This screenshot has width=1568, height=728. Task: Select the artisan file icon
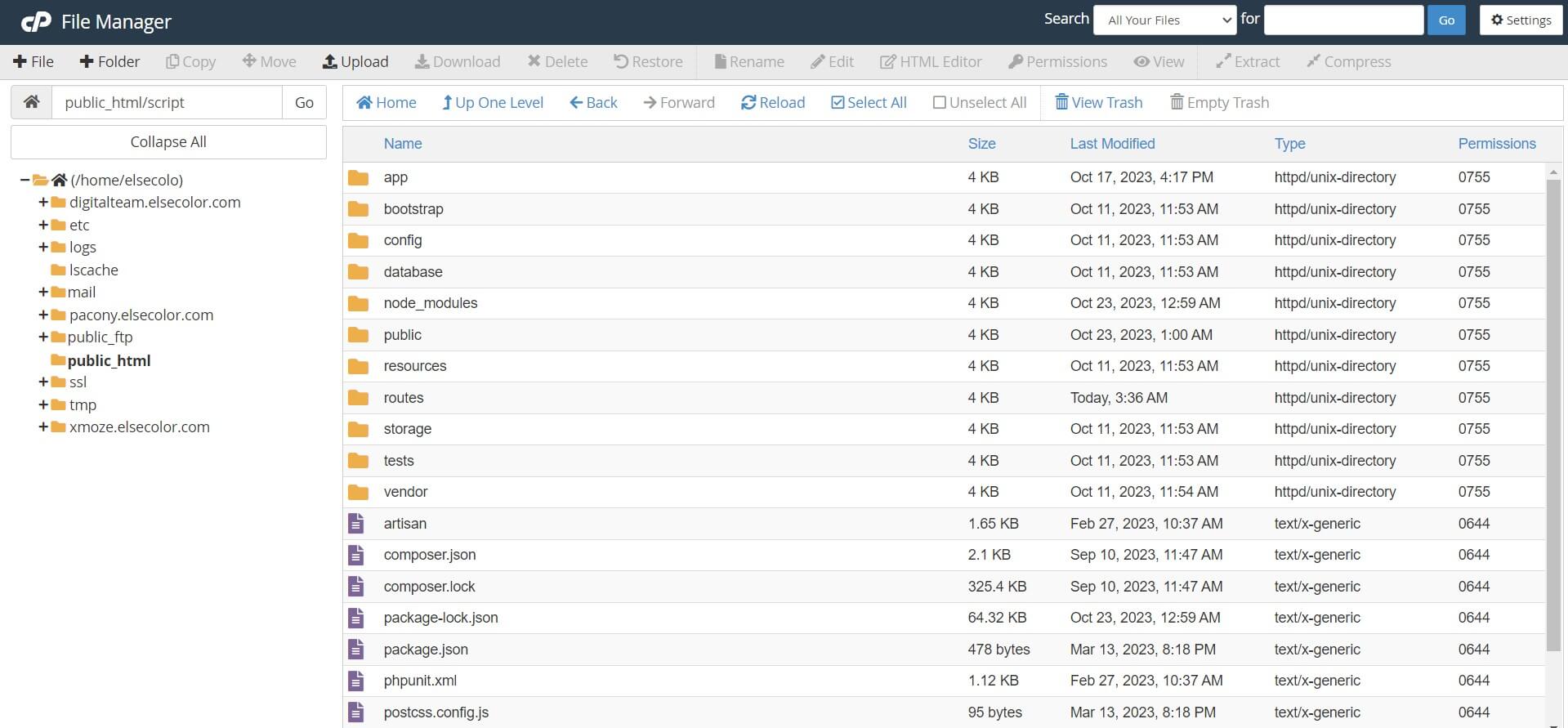tap(355, 524)
